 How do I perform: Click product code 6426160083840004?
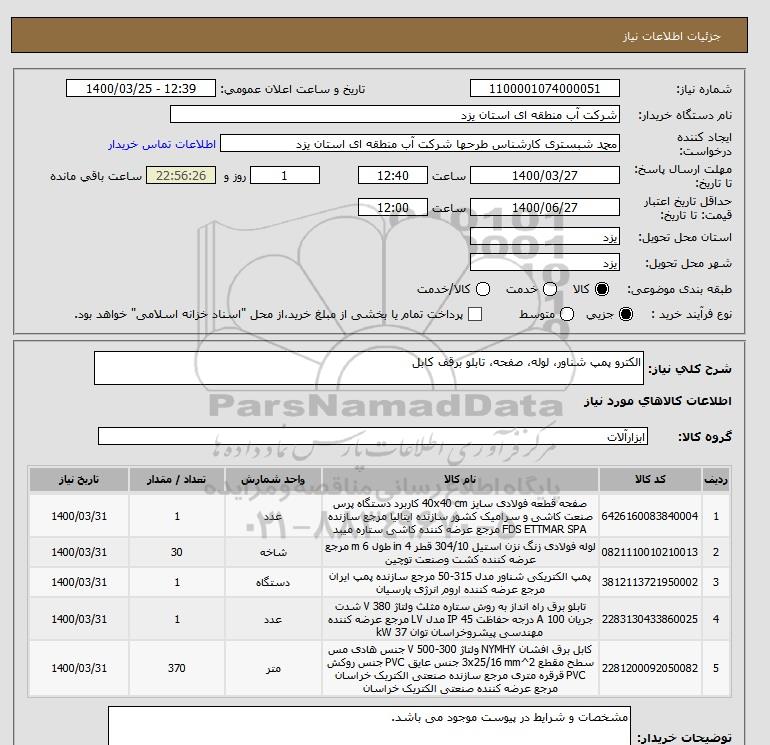point(650,516)
